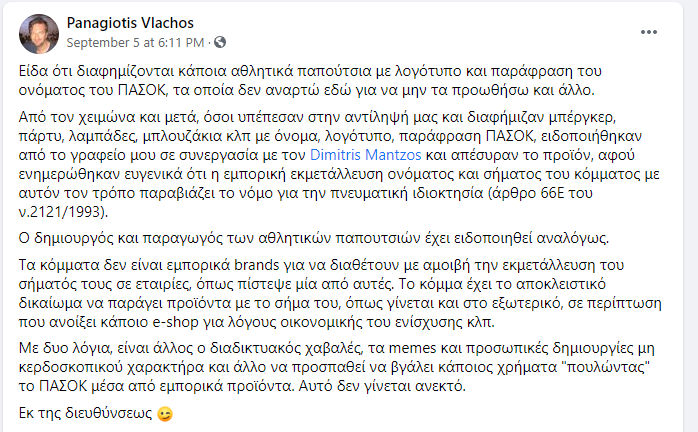Click the paragraph beginning Είδα ότι διαφημίζονται
The width and height of the screenshot is (698, 432).
tap(310, 81)
